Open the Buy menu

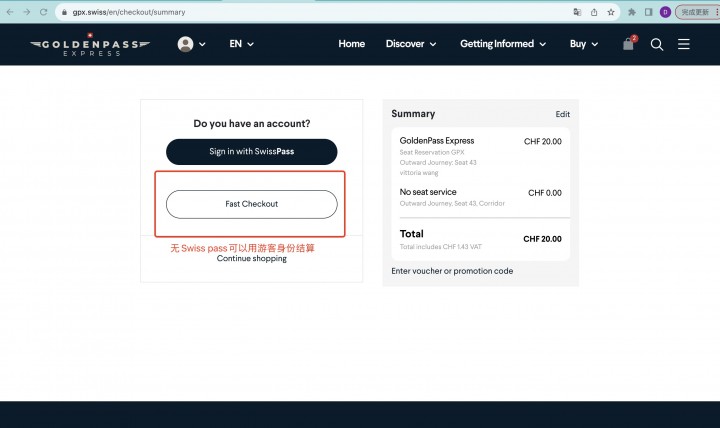tap(584, 44)
